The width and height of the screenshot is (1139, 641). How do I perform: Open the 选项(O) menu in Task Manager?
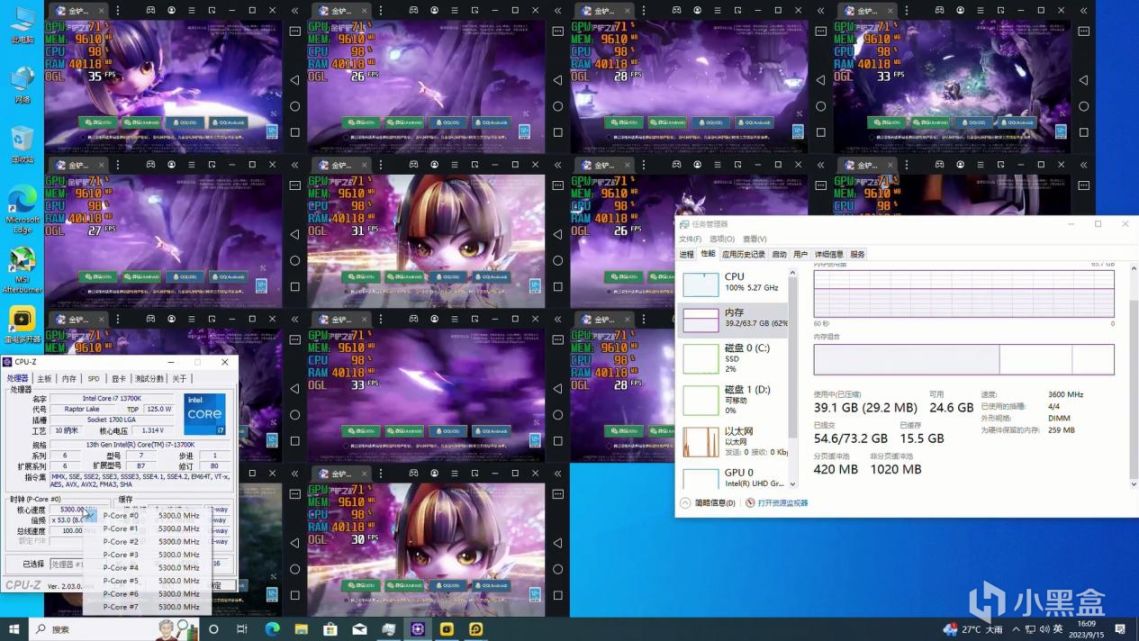[721, 238]
